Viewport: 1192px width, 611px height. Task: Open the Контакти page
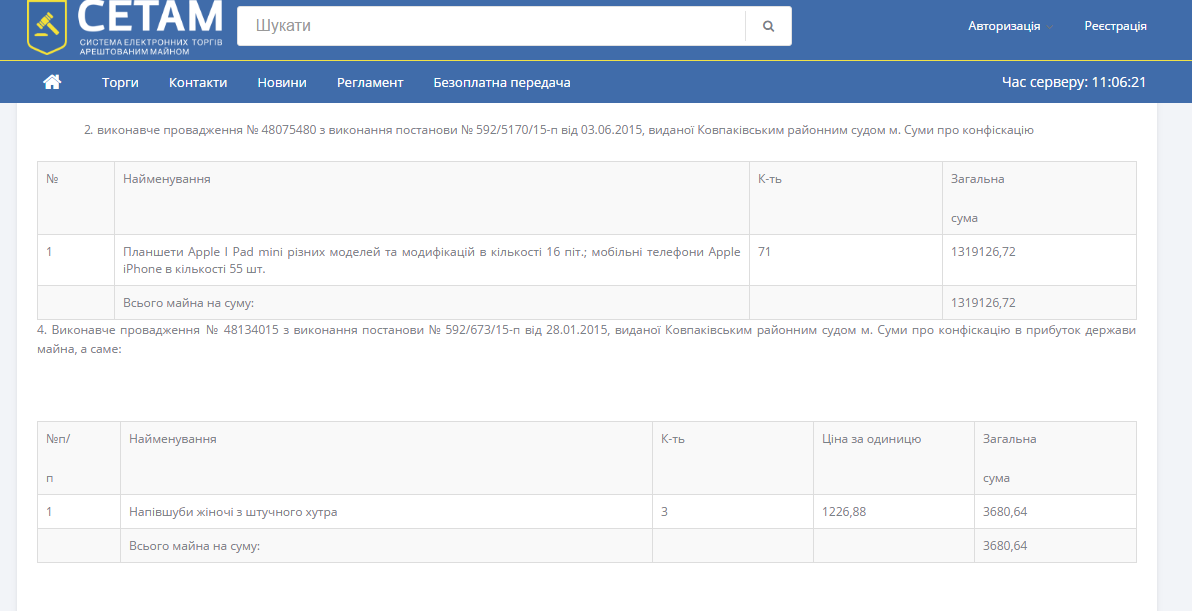pyautogui.click(x=198, y=82)
